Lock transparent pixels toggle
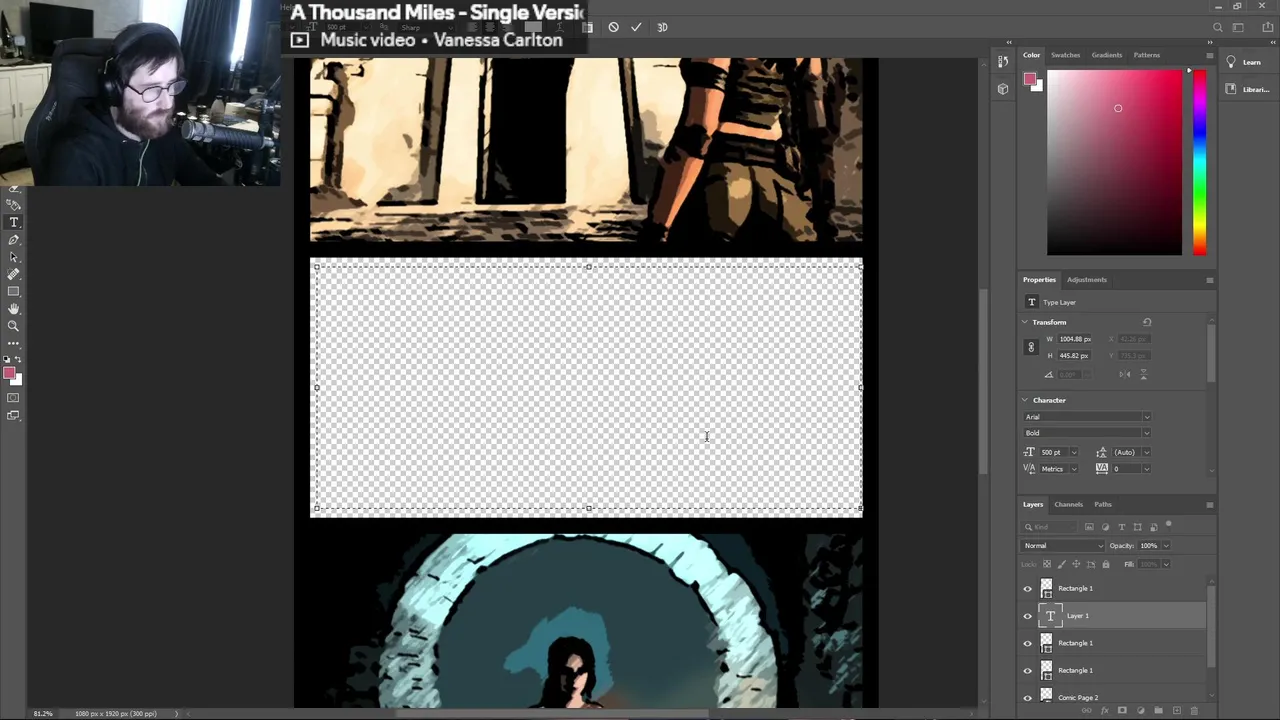 [1047, 564]
